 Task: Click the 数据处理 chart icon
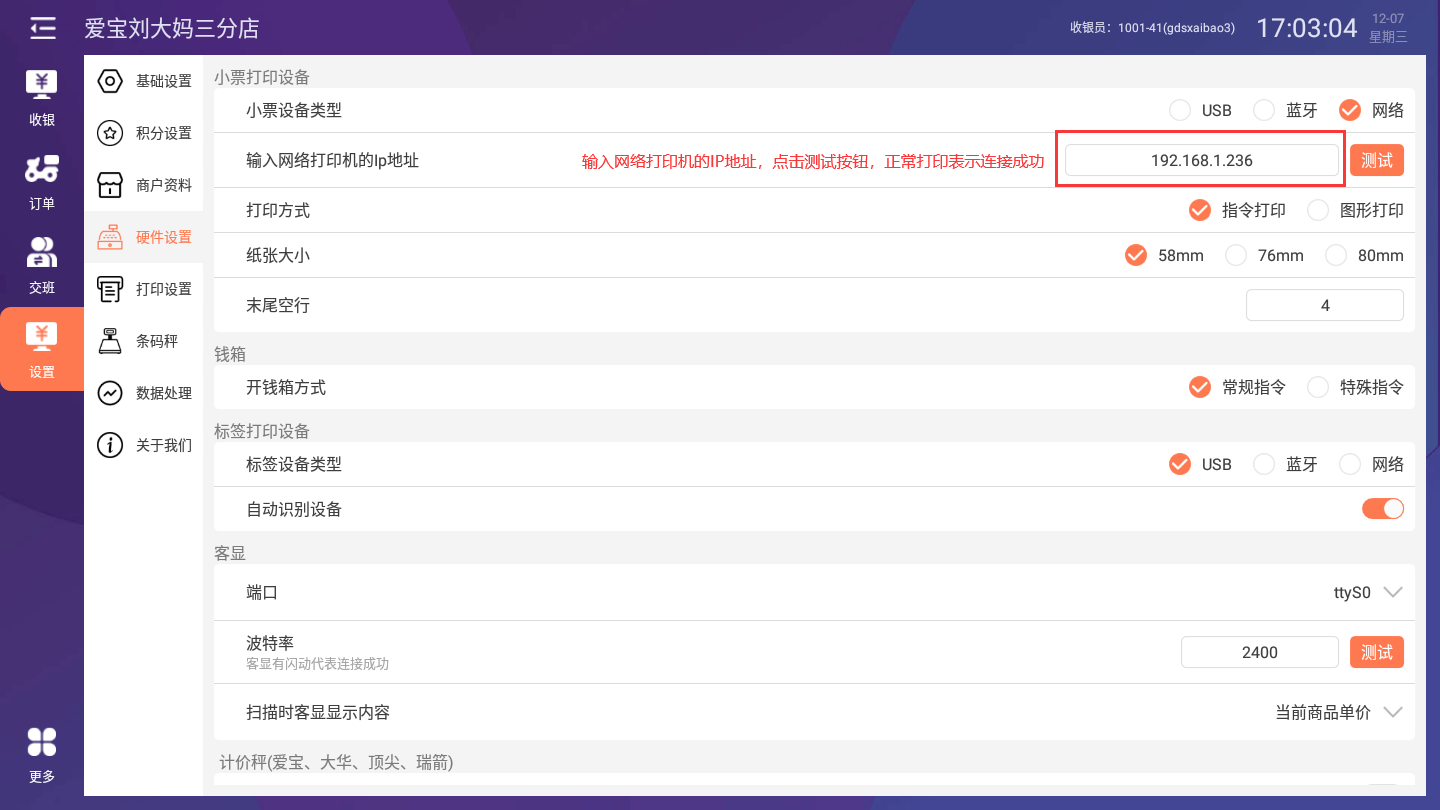point(109,393)
